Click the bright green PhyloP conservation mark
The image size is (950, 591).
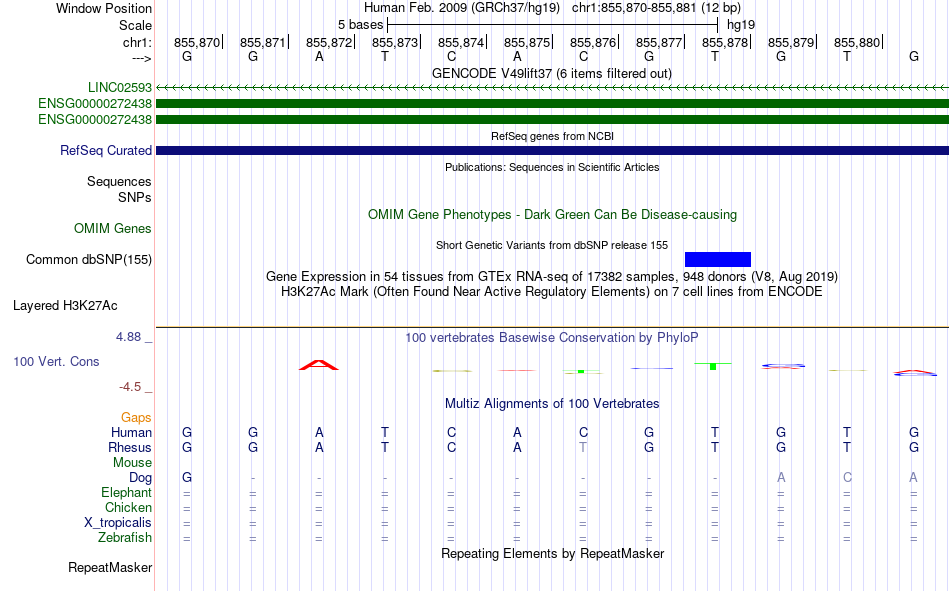click(x=713, y=366)
